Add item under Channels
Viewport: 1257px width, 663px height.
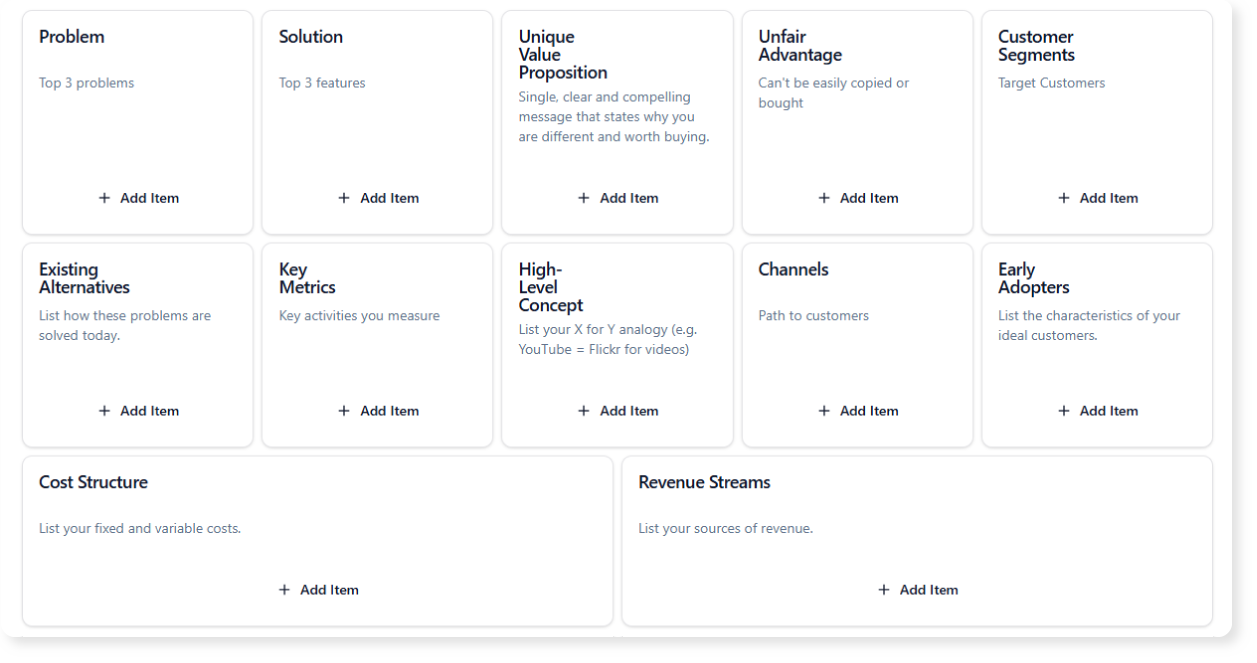(x=858, y=411)
